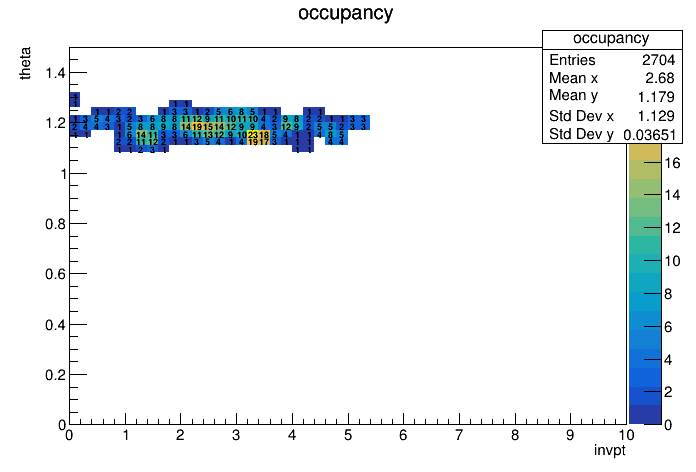Screen dimensions: 696x472
Task: Click the "9" tick label on invpt axis
Action: click(570, 435)
